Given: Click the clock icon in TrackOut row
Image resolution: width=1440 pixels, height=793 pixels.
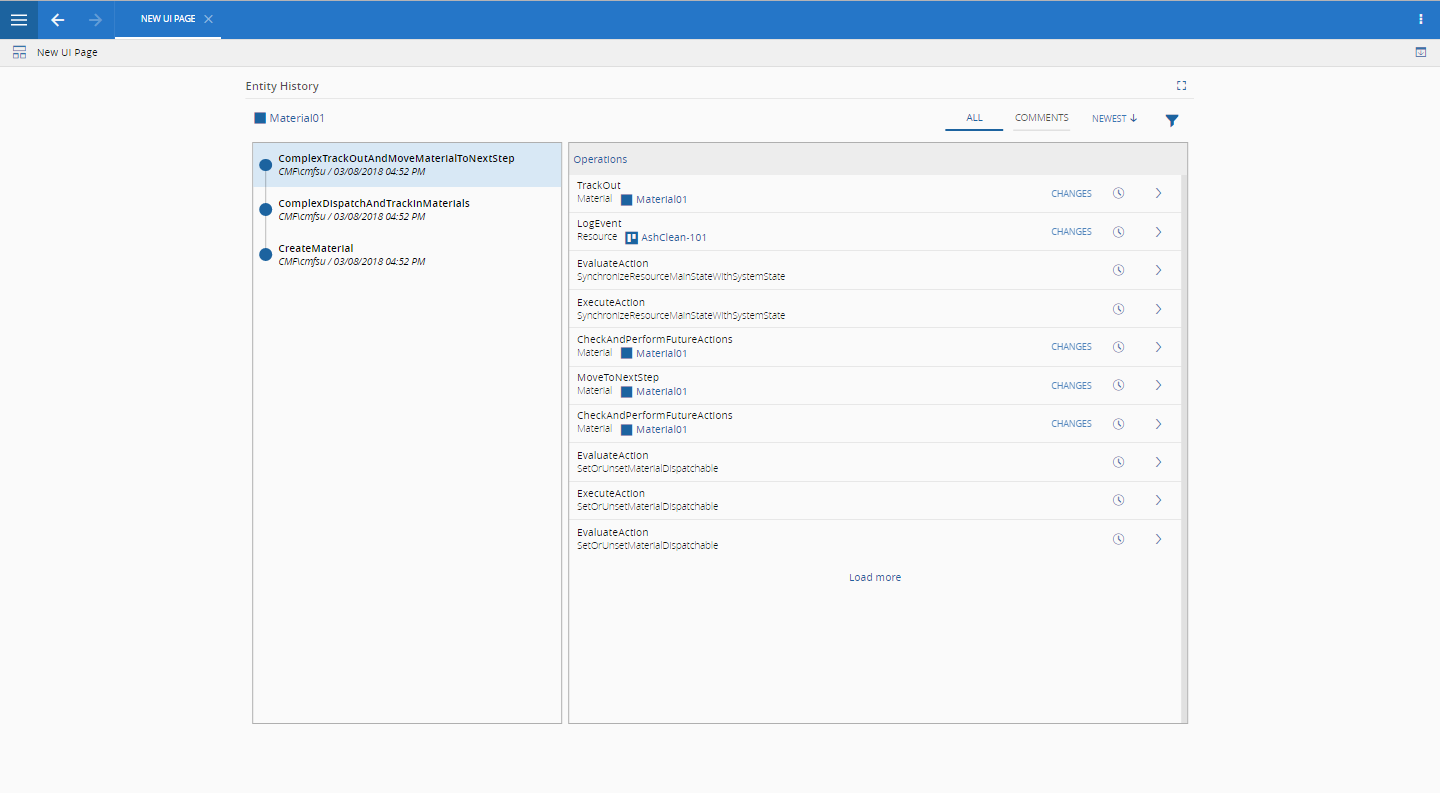Looking at the screenshot, I should pyautogui.click(x=1118, y=193).
